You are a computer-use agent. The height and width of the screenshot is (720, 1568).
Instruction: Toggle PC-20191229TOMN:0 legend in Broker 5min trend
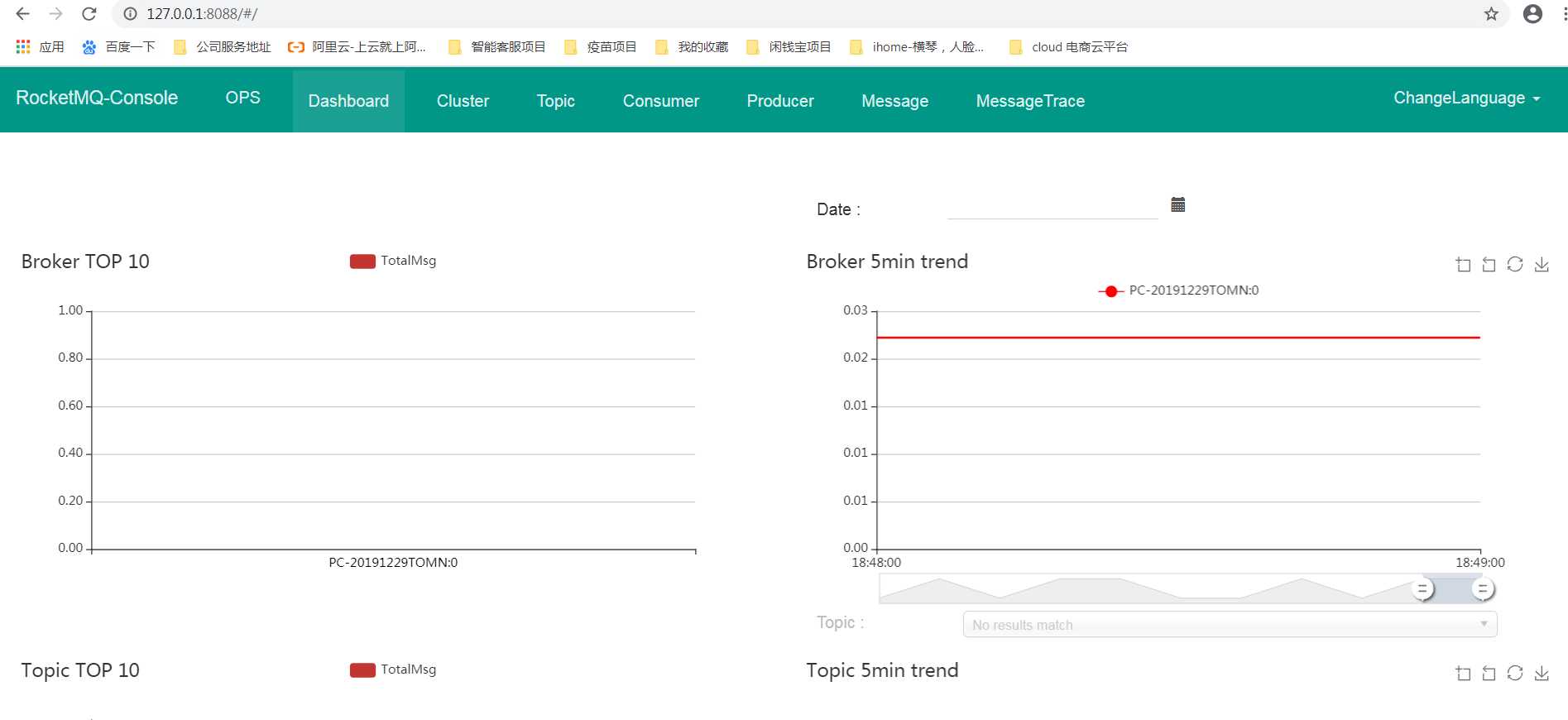click(x=1178, y=290)
